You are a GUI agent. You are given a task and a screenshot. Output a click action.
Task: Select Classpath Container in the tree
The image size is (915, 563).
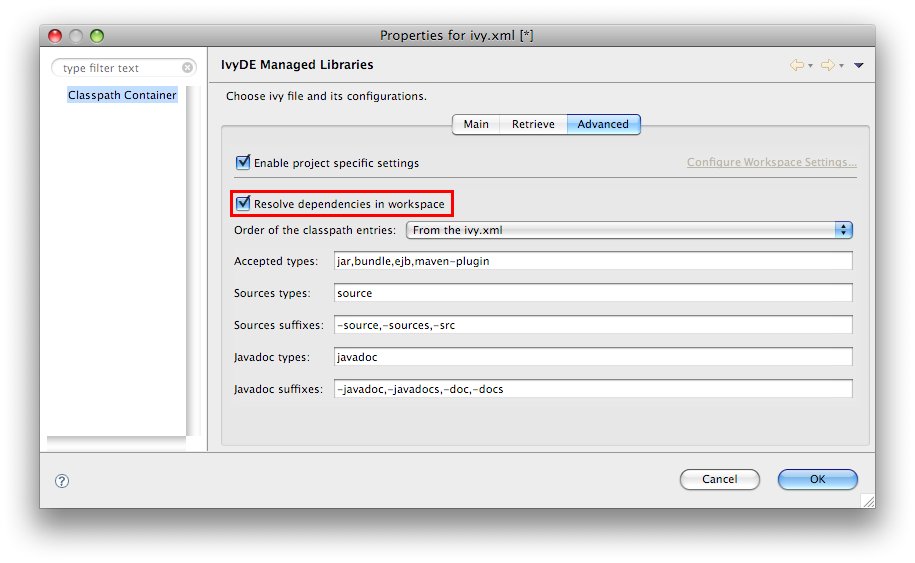122,95
